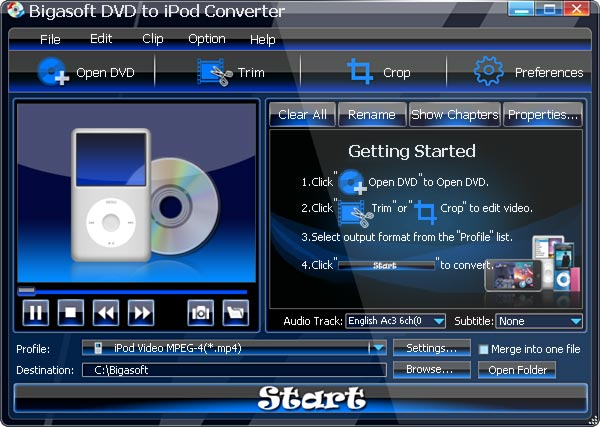Click the iPod and disc preview image
Image resolution: width=600 pixels, height=427 pixels.
coord(137,192)
